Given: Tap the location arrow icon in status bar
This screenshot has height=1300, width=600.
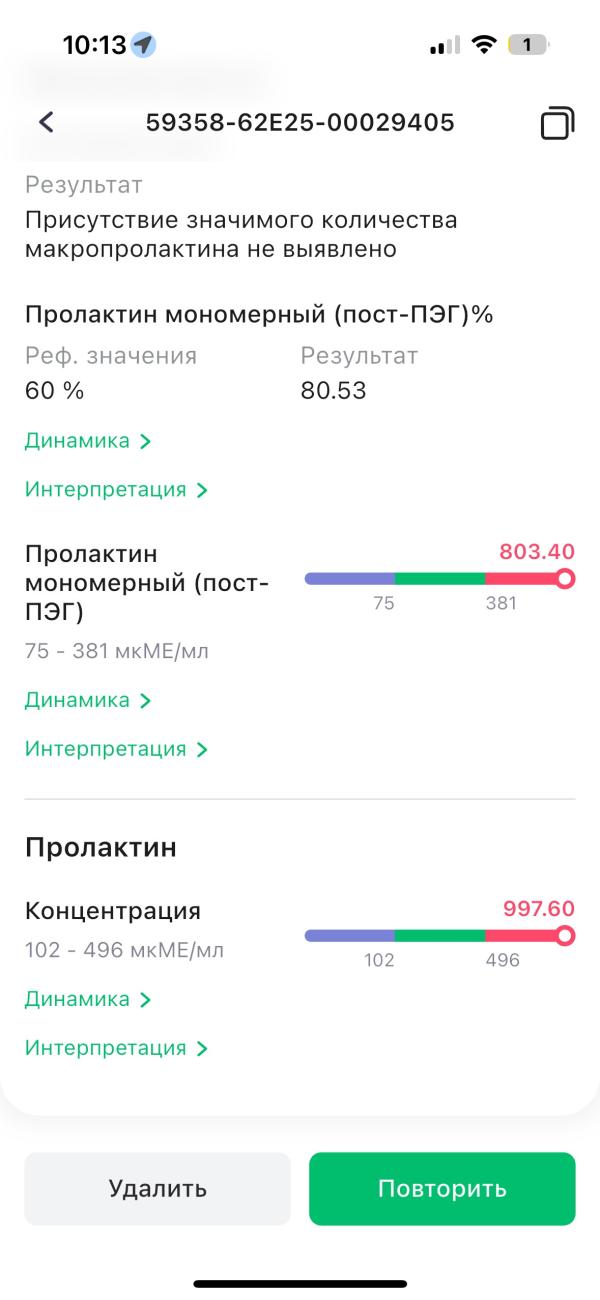Looking at the screenshot, I should pos(144,45).
